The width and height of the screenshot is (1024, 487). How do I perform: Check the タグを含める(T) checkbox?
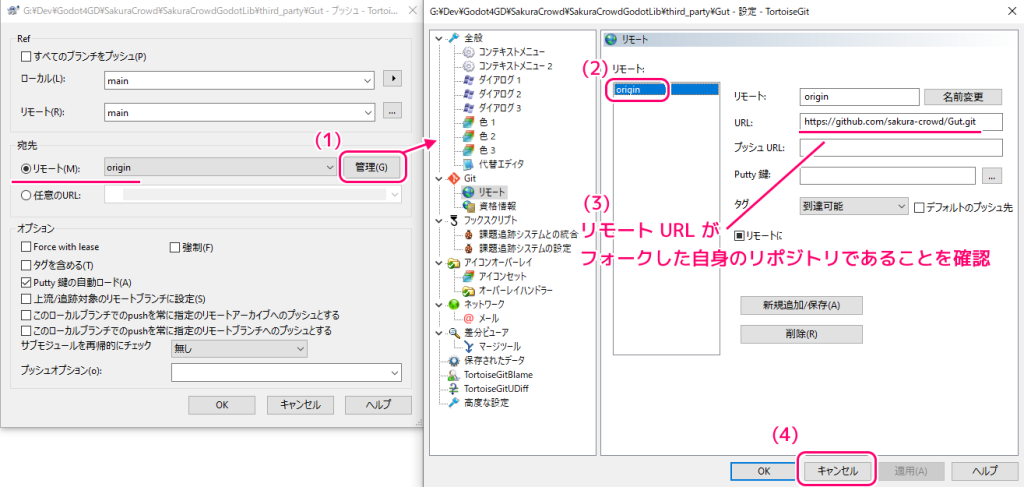(x=25, y=265)
